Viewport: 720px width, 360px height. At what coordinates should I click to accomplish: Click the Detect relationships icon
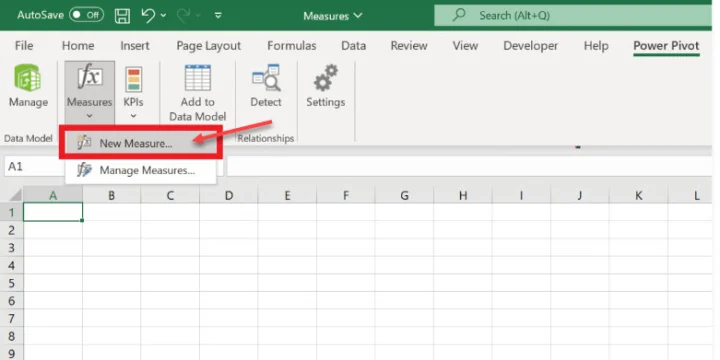pos(266,78)
